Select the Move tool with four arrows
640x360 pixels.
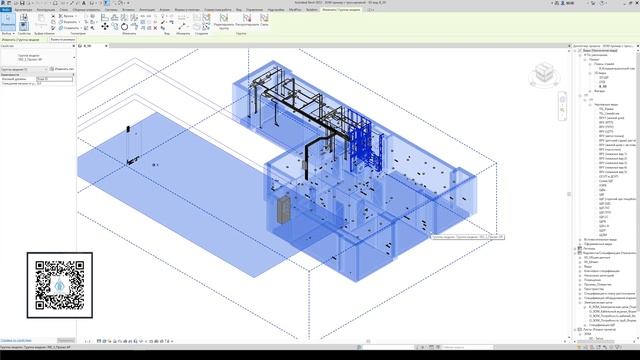coord(105,27)
